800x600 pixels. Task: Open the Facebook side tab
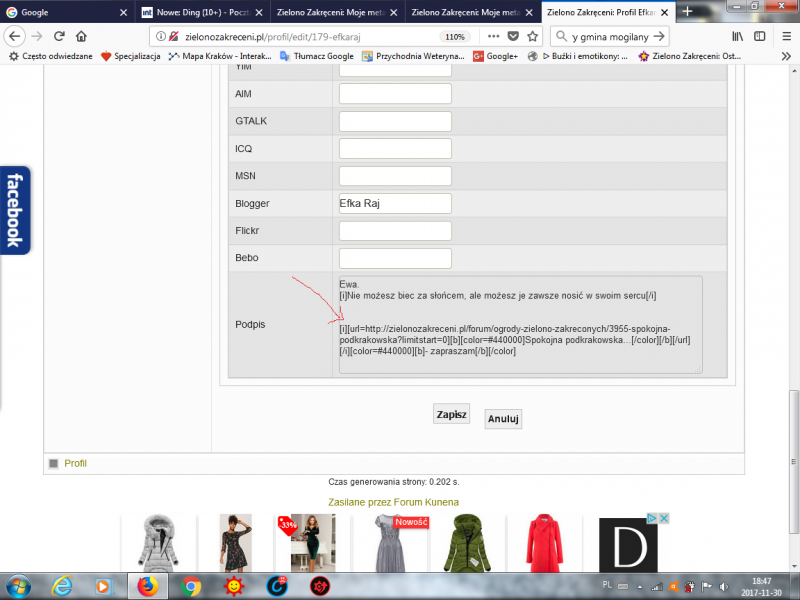coord(14,210)
